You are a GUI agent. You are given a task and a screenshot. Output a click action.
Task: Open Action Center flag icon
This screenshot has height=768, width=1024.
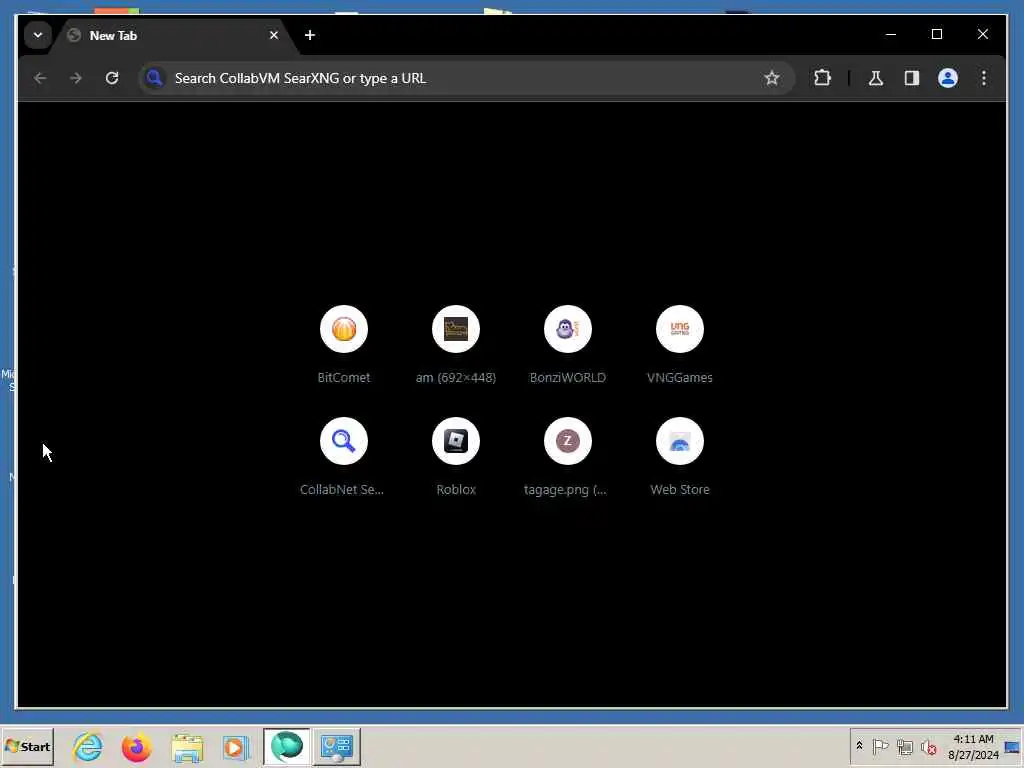coord(880,746)
